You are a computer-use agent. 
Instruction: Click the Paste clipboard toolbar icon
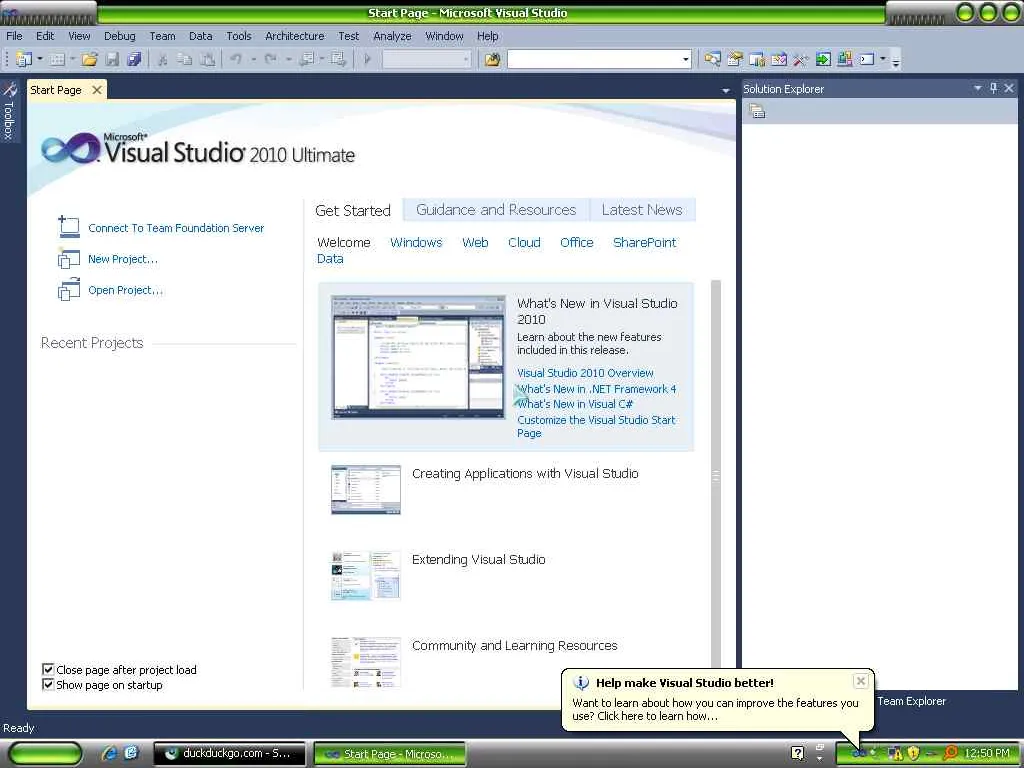pos(207,59)
